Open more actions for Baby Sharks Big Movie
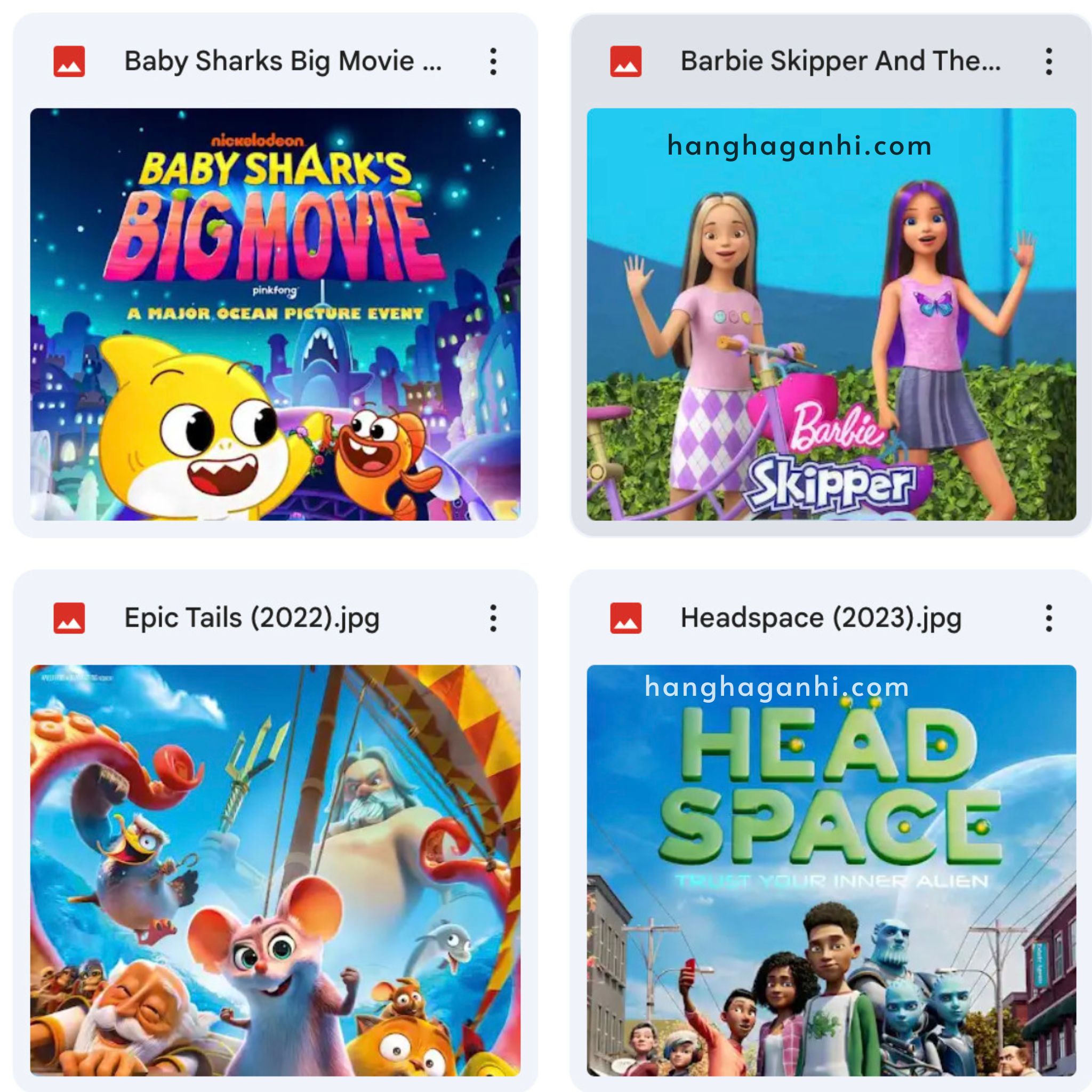The image size is (1092, 1092). (493, 61)
